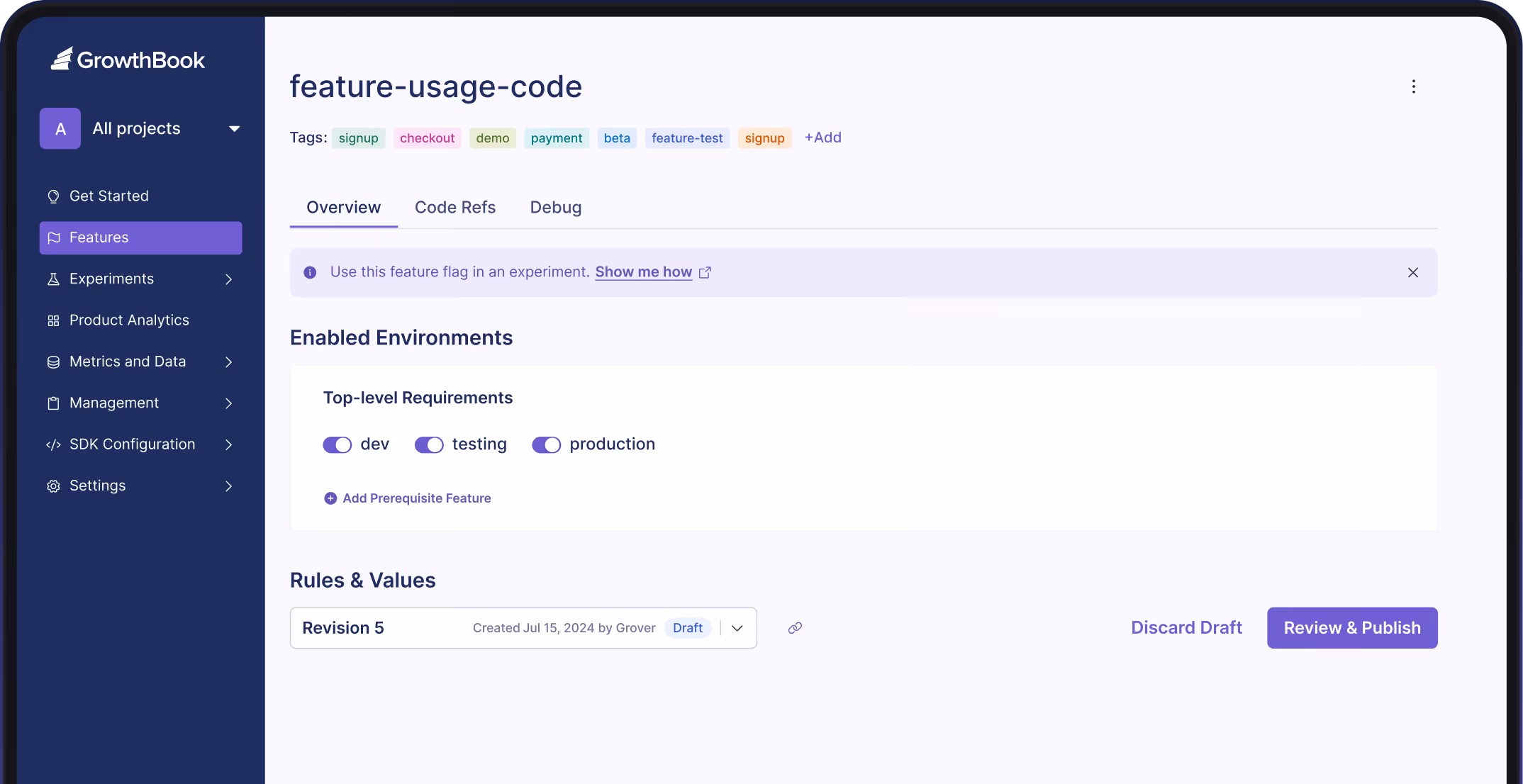Click the Rules & Values heading
The image size is (1523, 784).
[x=362, y=581]
